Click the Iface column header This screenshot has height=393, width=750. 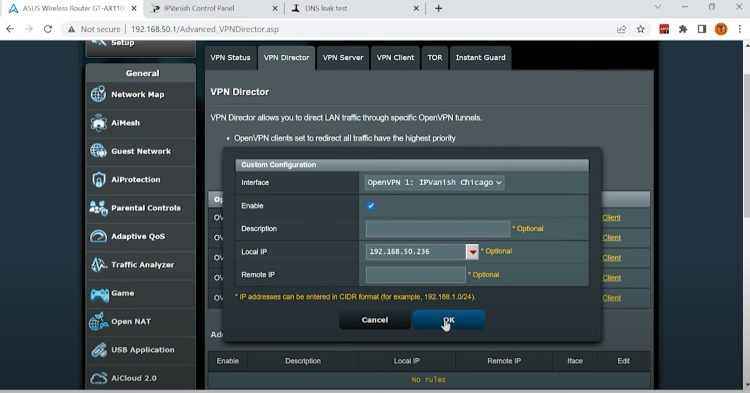(575, 361)
